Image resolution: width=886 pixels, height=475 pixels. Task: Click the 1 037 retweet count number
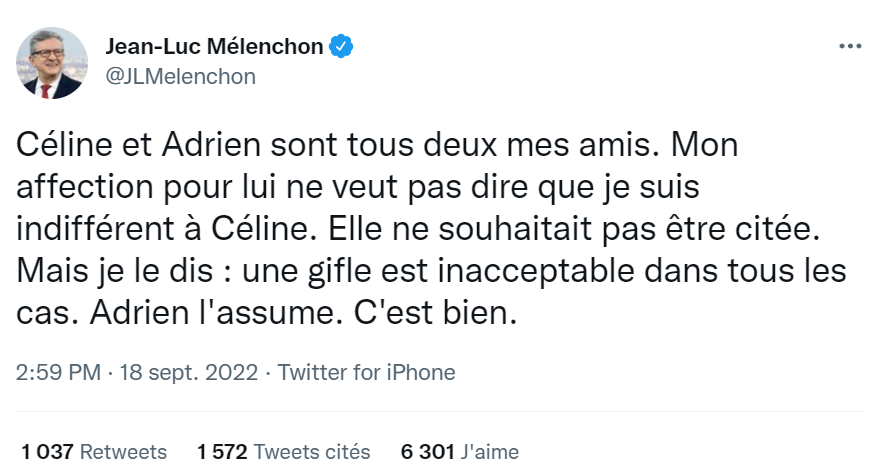coord(47,452)
